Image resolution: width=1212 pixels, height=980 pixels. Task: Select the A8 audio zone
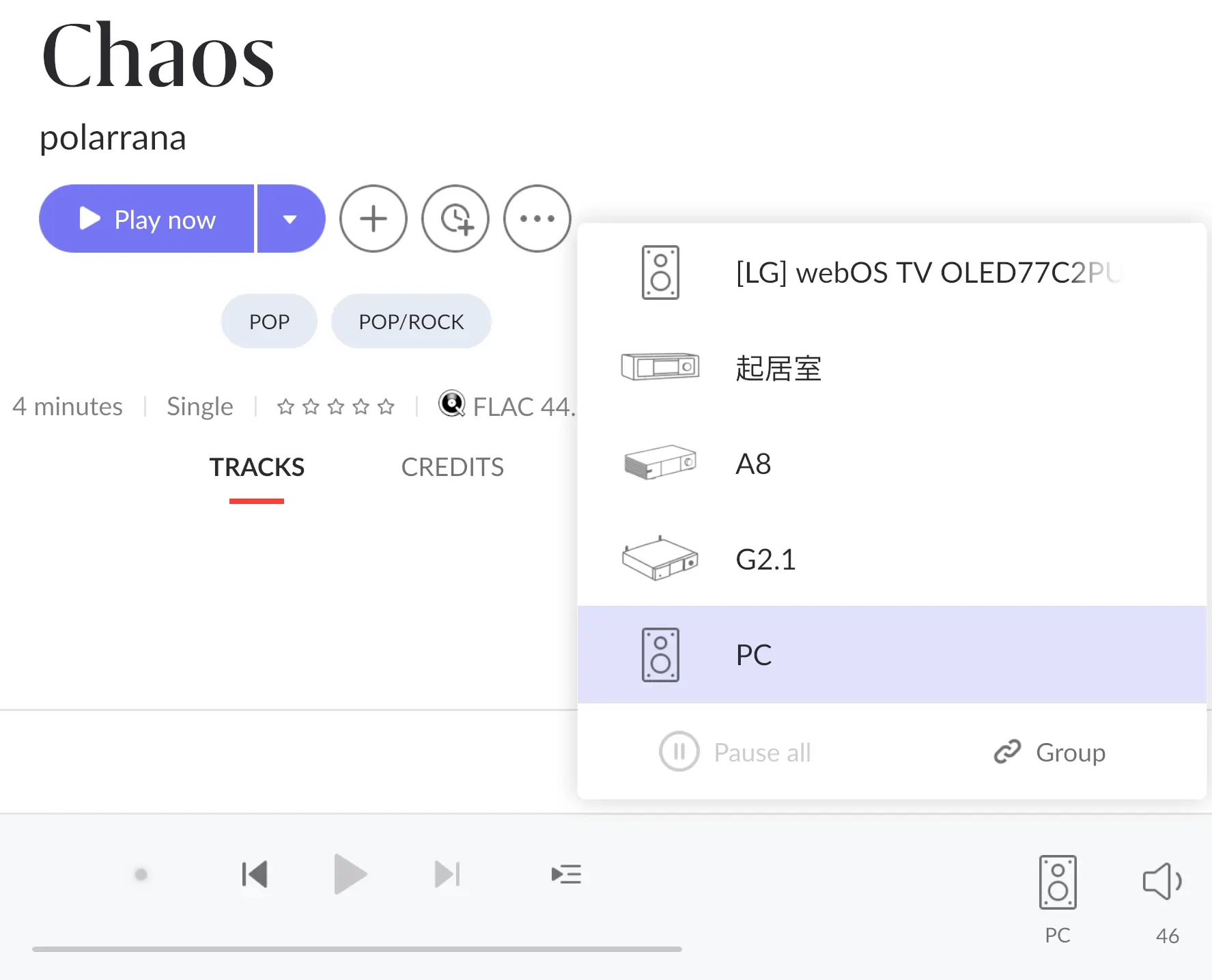(891, 464)
